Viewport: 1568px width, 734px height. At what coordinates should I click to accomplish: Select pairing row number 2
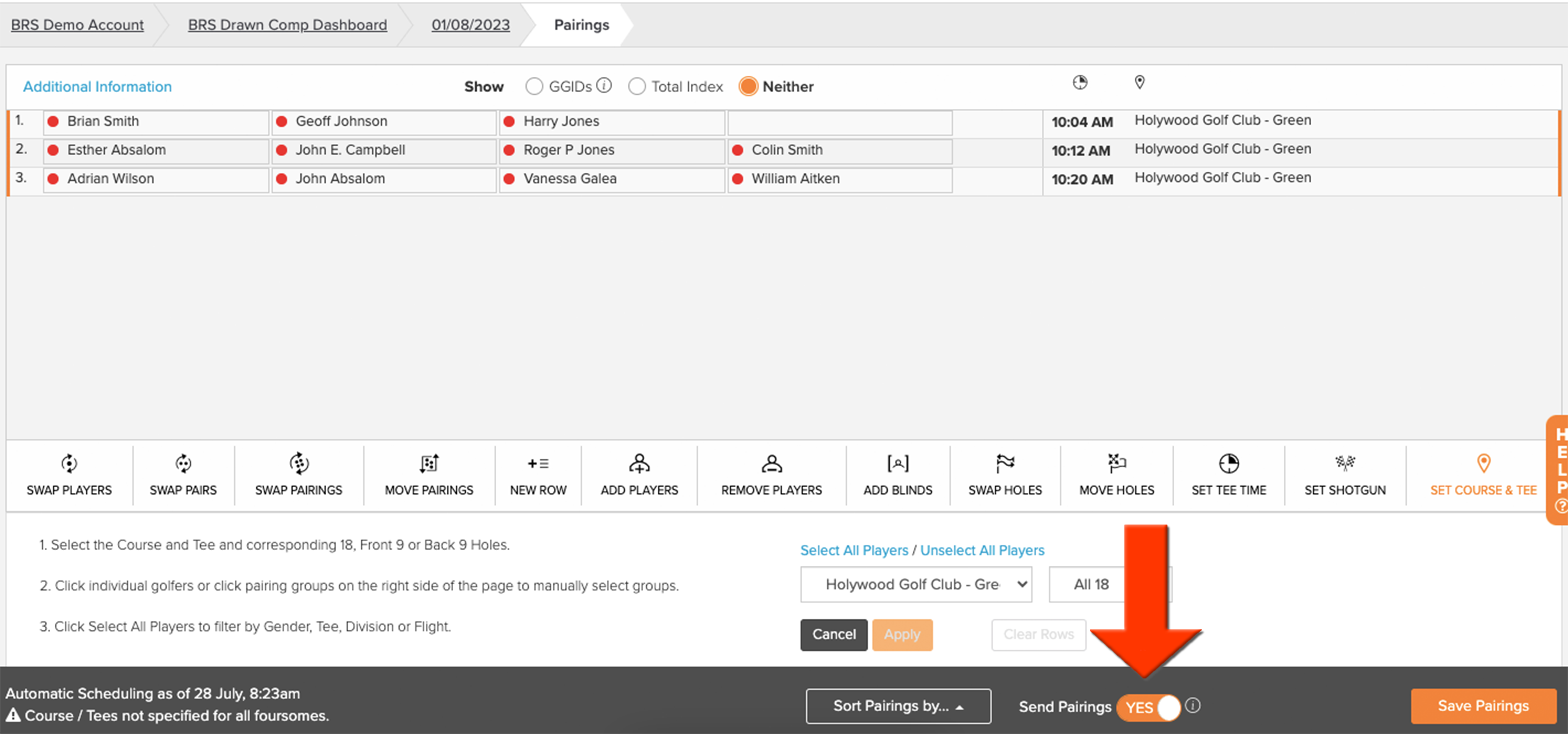click(x=21, y=149)
